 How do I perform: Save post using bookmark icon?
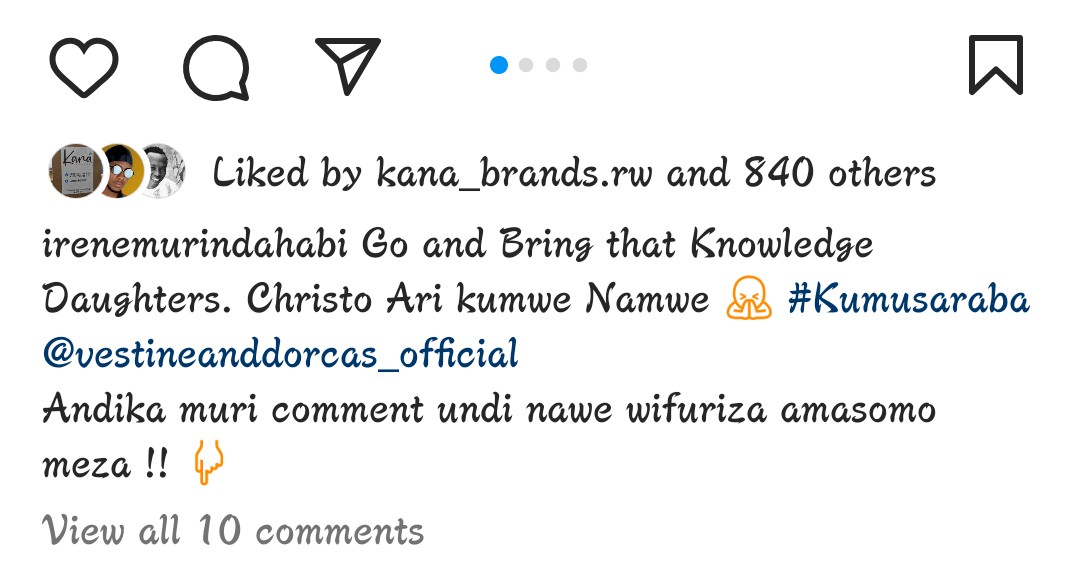coord(995,65)
